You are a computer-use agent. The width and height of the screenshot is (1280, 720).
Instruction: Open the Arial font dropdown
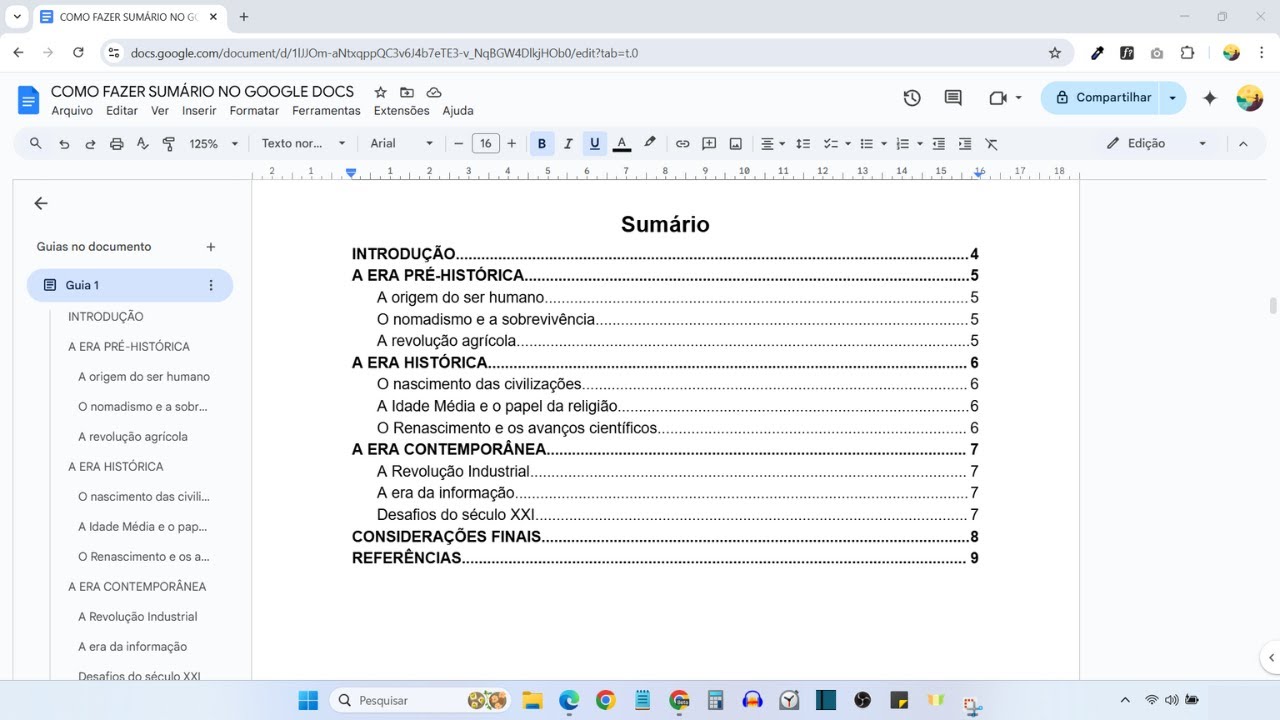point(402,144)
